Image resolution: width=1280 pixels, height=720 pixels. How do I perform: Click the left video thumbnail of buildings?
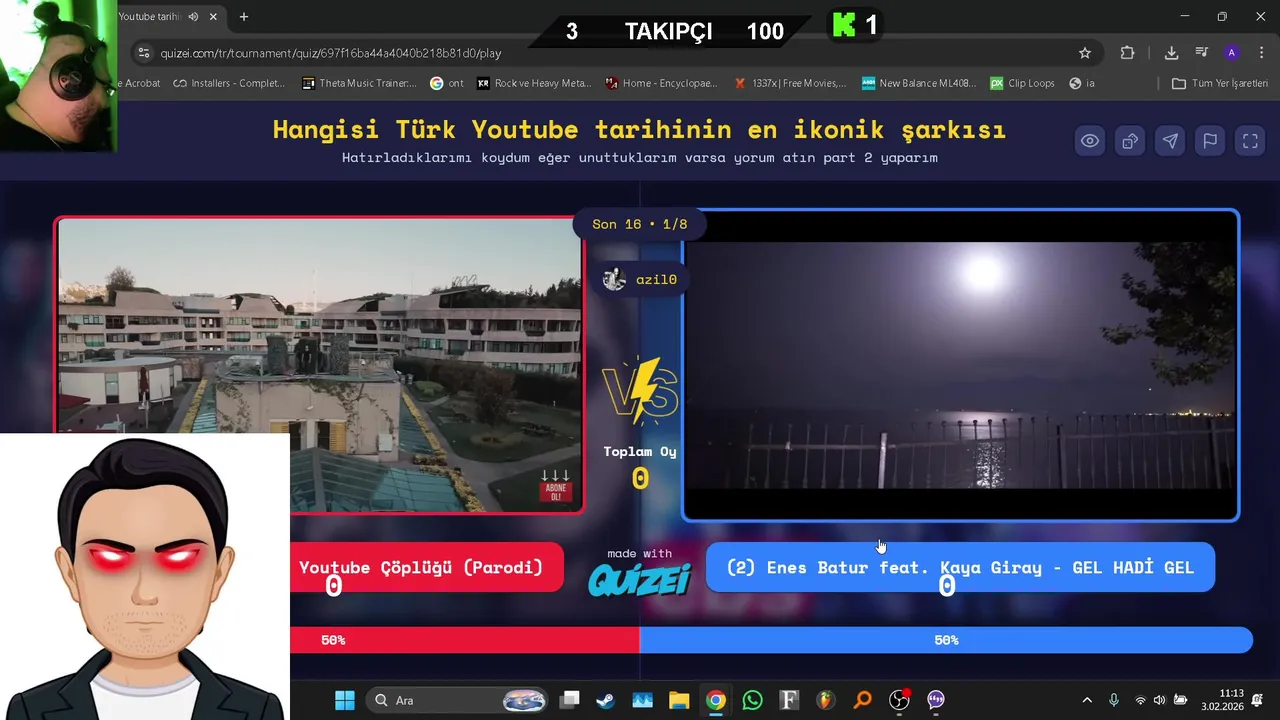tap(320, 365)
